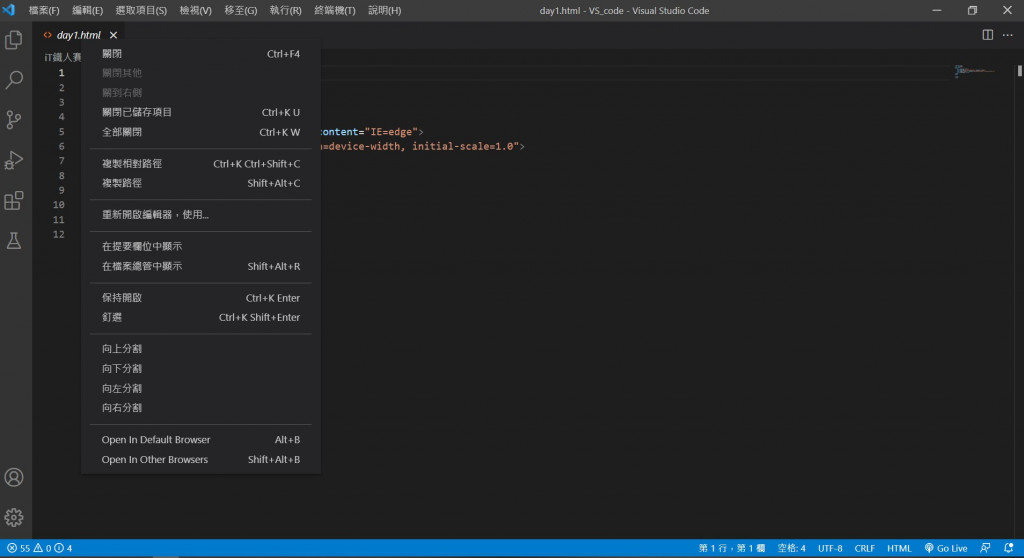This screenshot has height=558, width=1024.
Task: Click line number 12 in gutter
Action: [x=59, y=235]
